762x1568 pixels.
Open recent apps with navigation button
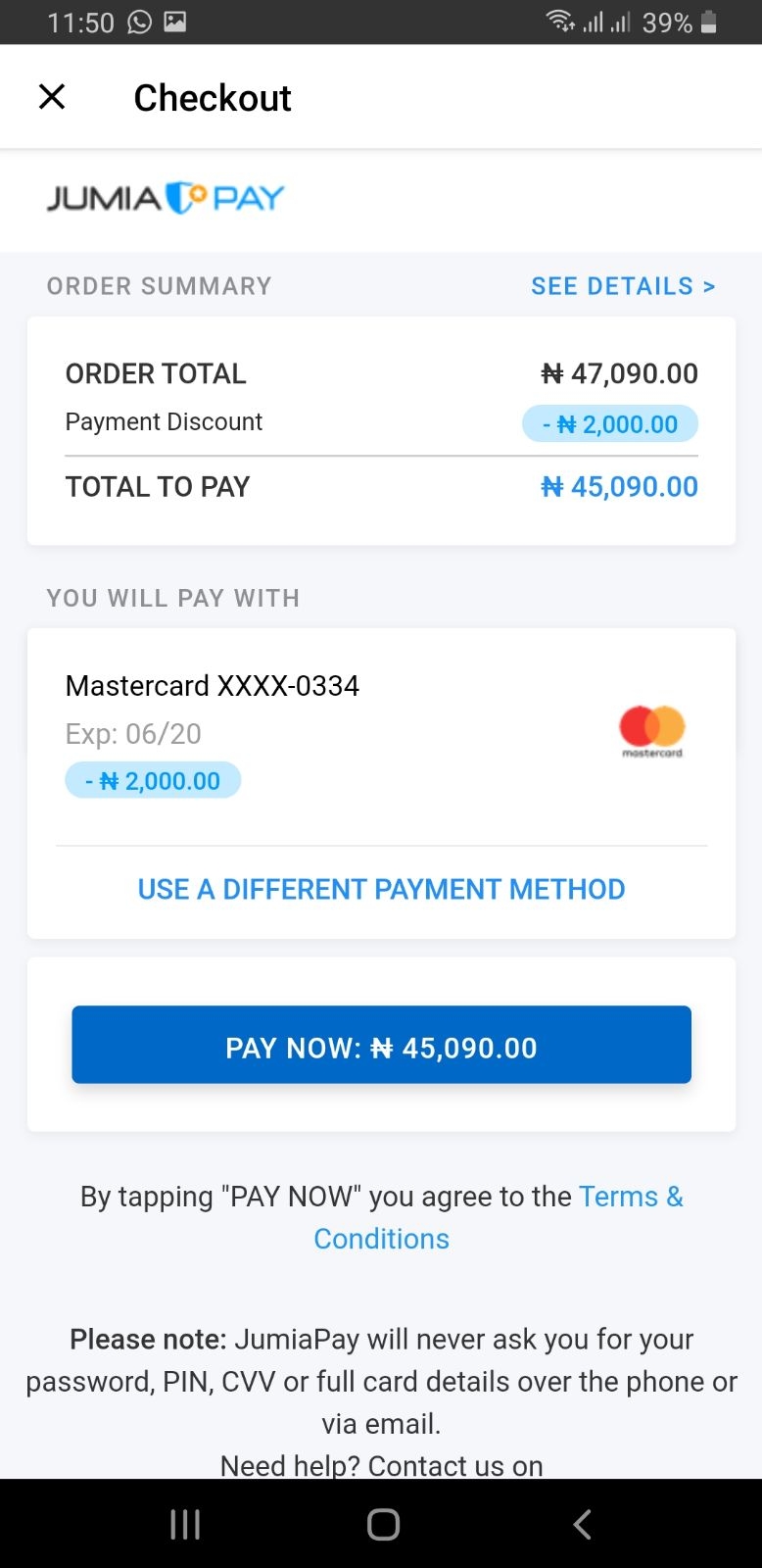point(185,1524)
